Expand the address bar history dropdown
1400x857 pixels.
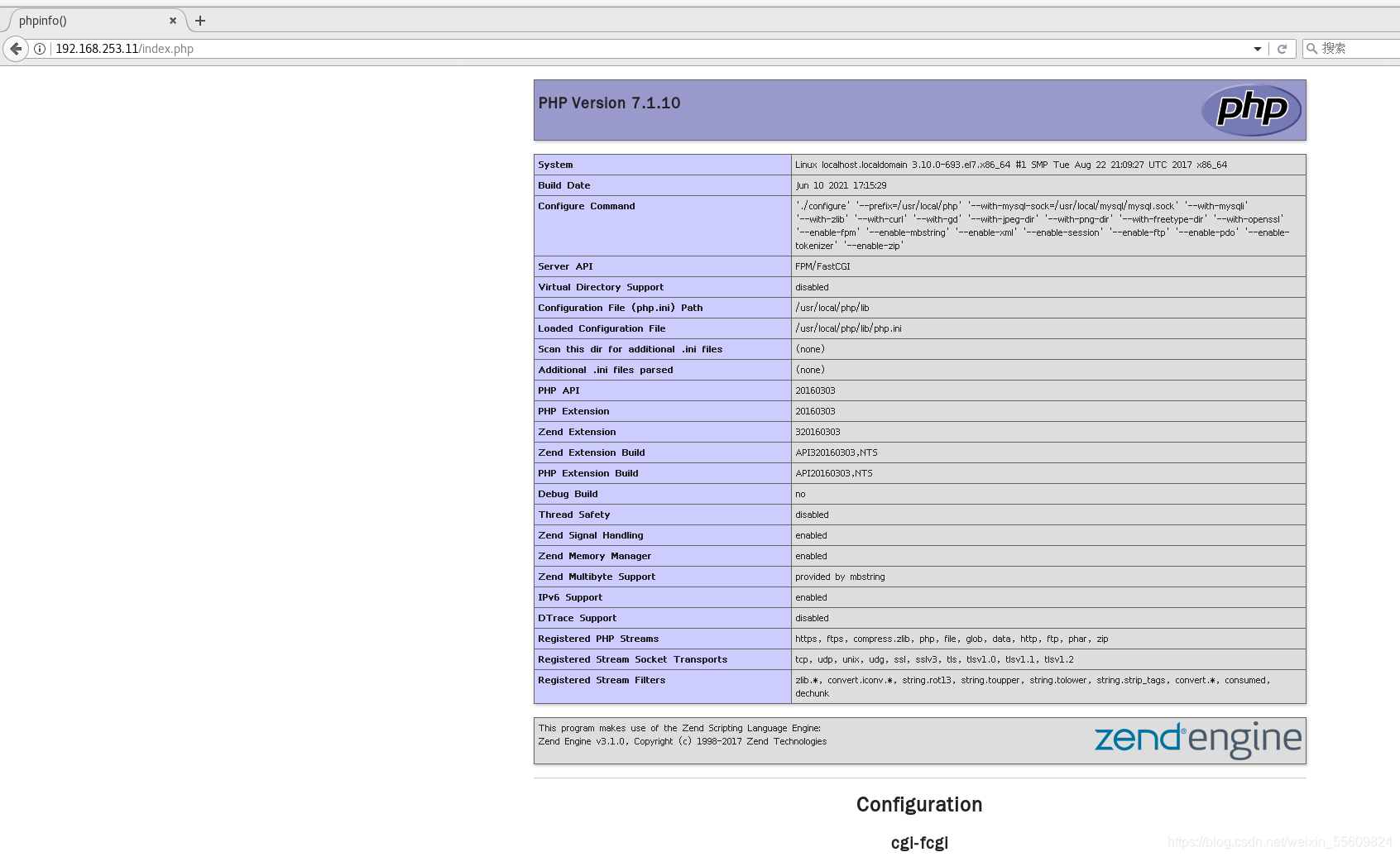pos(1258,49)
